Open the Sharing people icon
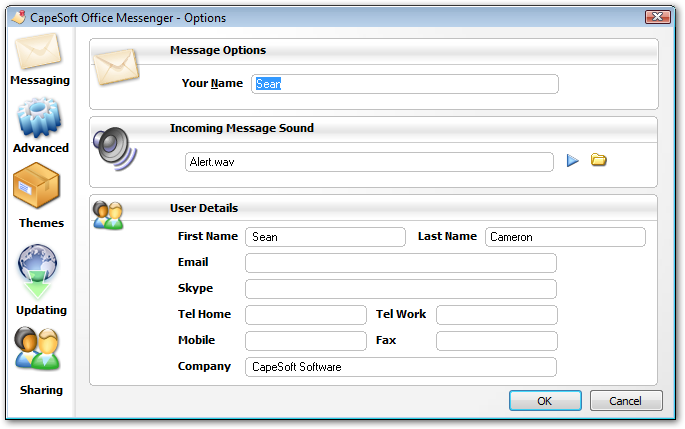This screenshot has height=429, width=685. [x=37, y=350]
